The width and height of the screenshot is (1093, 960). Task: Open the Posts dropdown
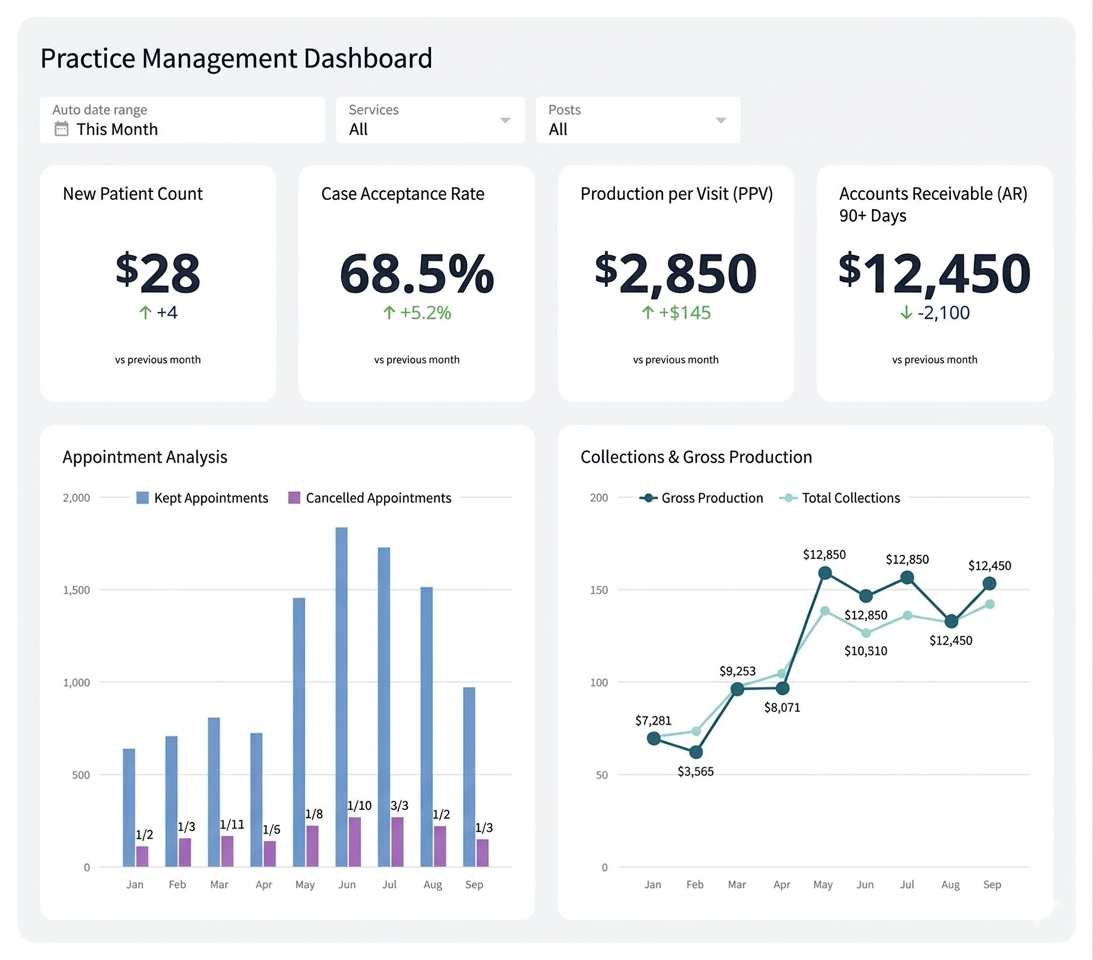coord(637,120)
